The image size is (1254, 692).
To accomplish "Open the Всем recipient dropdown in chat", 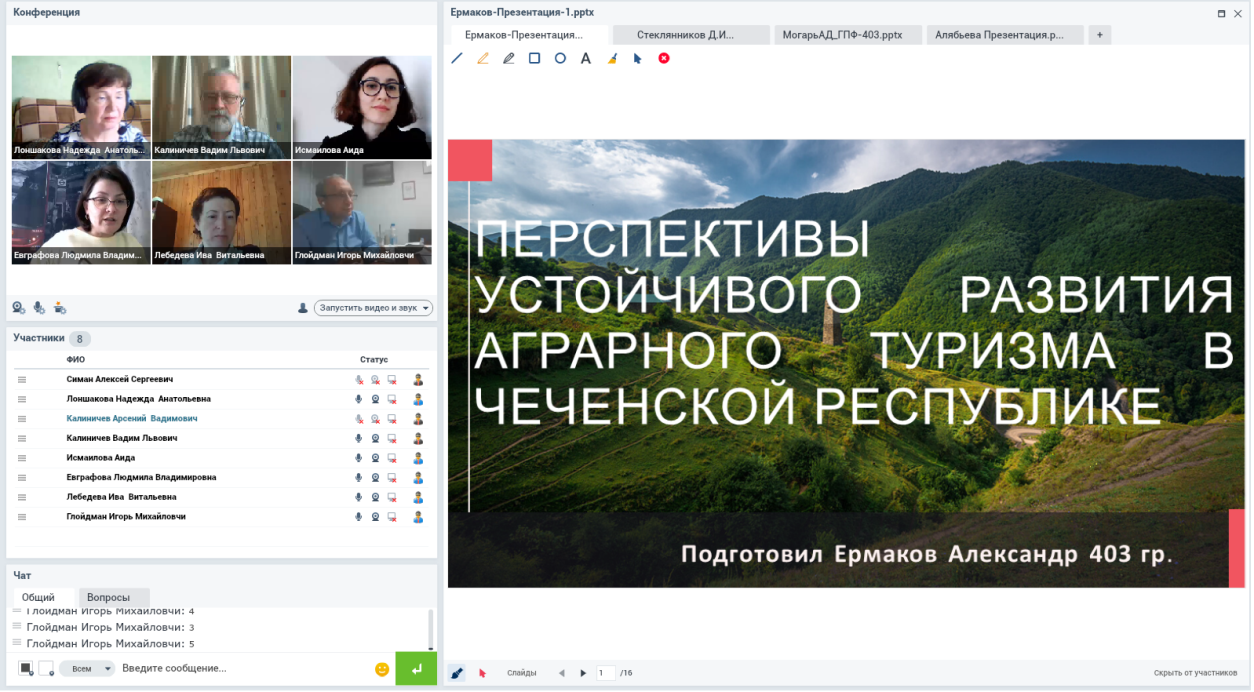I will [87, 669].
